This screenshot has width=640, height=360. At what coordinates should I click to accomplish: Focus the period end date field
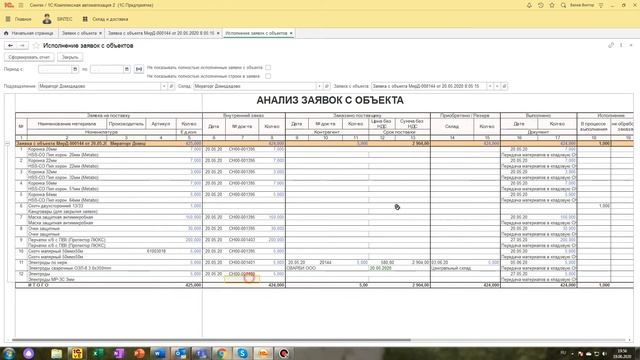coord(107,69)
